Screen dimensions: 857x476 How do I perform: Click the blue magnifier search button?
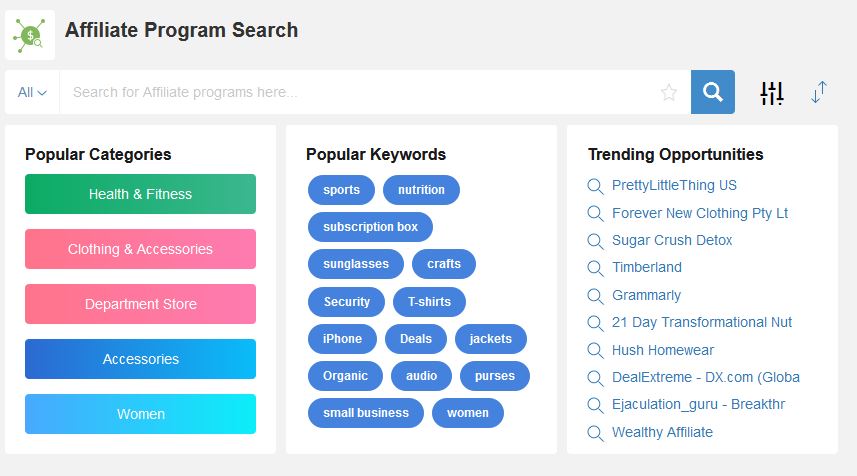(x=712, y=92)
